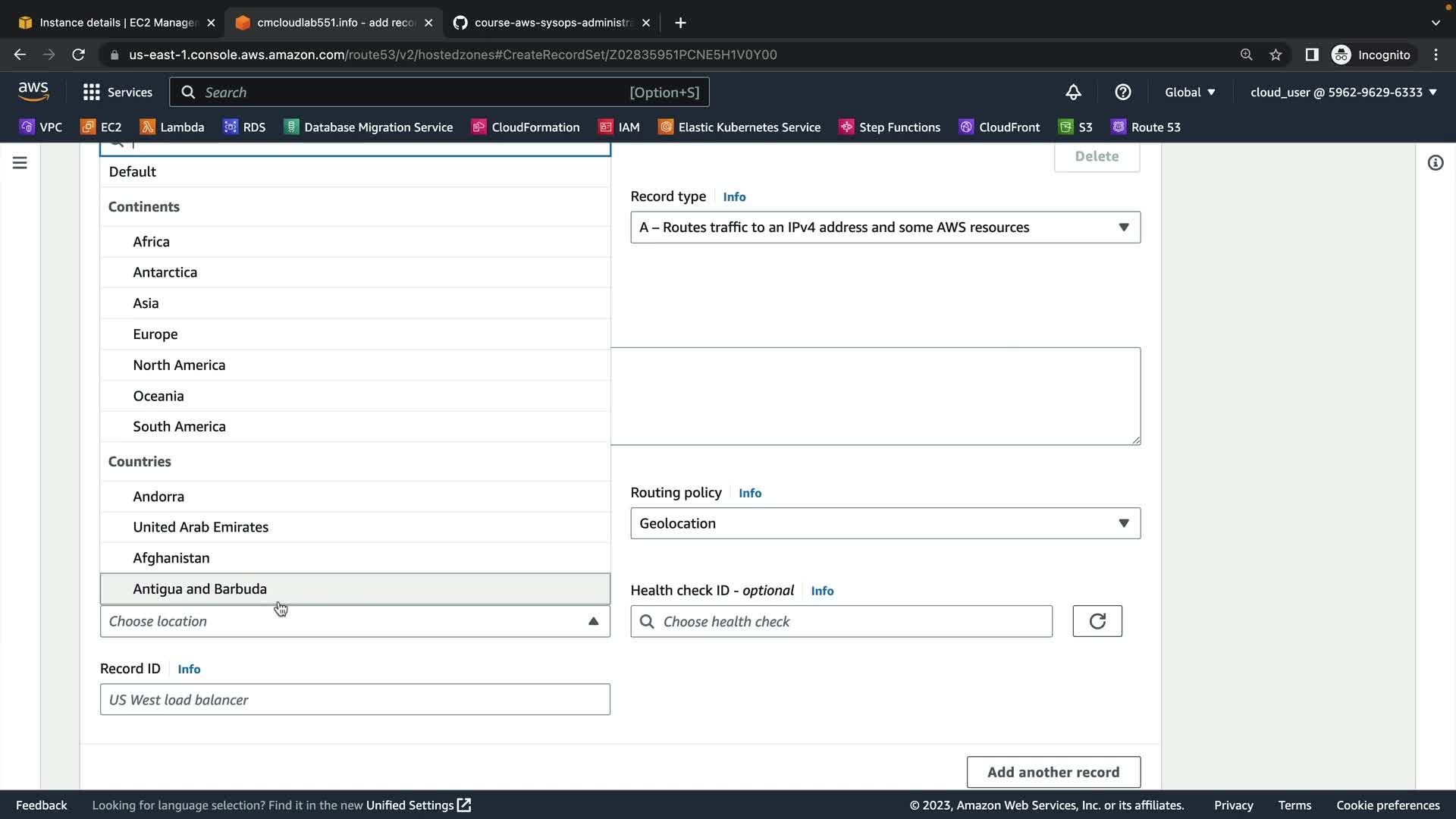Open the Global region selector
The width and height of the screenshot is (1456, 819).
(1190, 93)
